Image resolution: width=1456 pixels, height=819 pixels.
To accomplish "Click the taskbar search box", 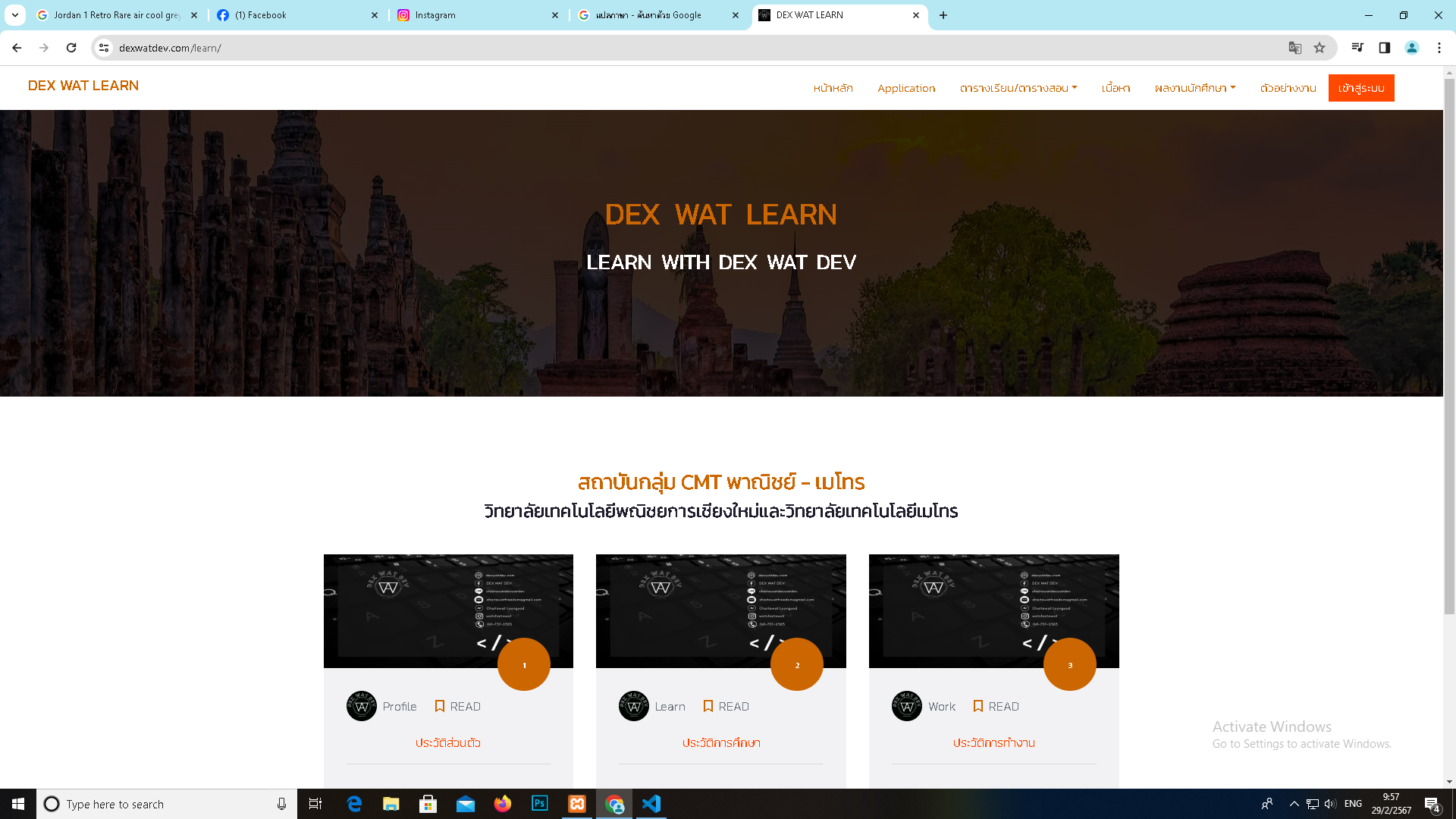I will [x=167, y=804].
